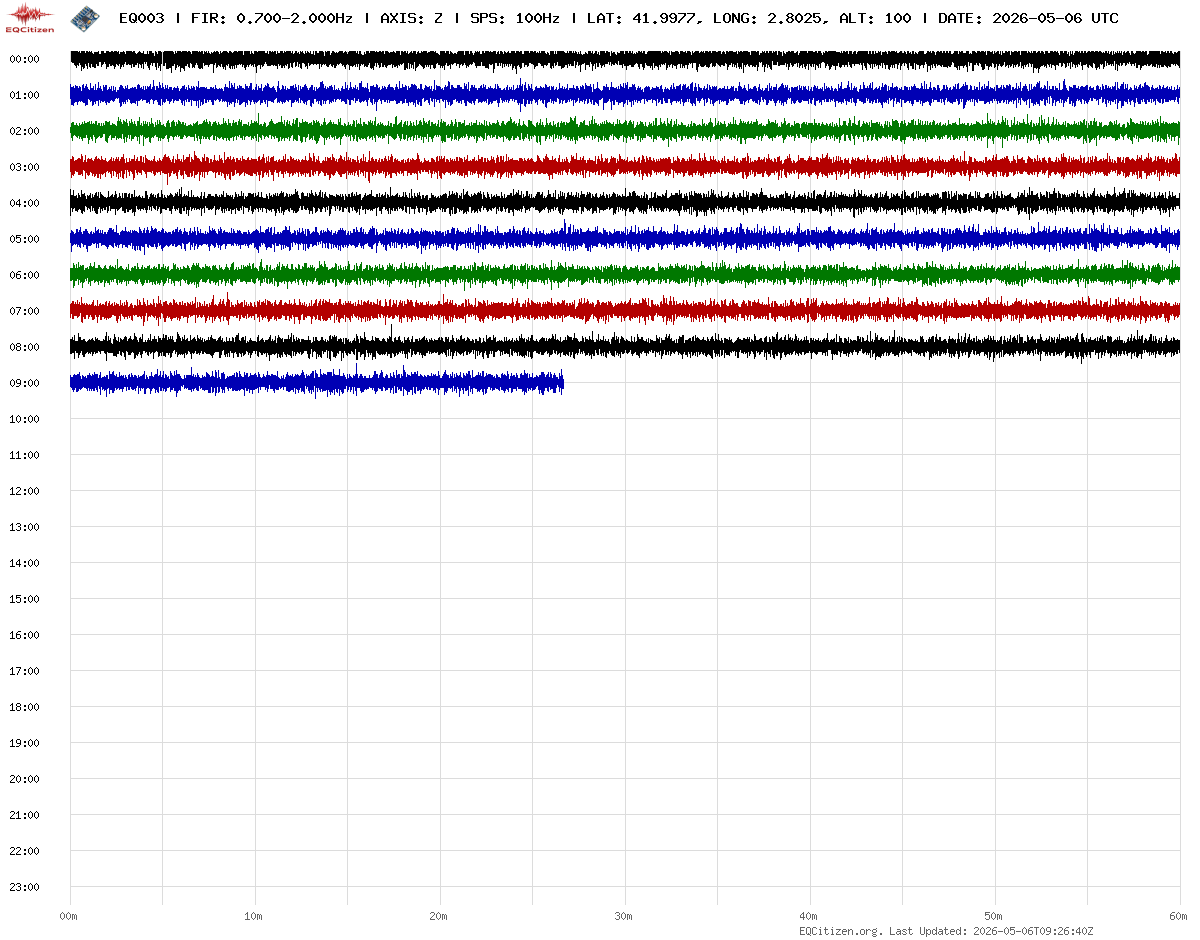Image resolution: width=1200 pixels, height=940 pixels.
Task: Click the 10m time axis marker
Action: pos(254,916)
